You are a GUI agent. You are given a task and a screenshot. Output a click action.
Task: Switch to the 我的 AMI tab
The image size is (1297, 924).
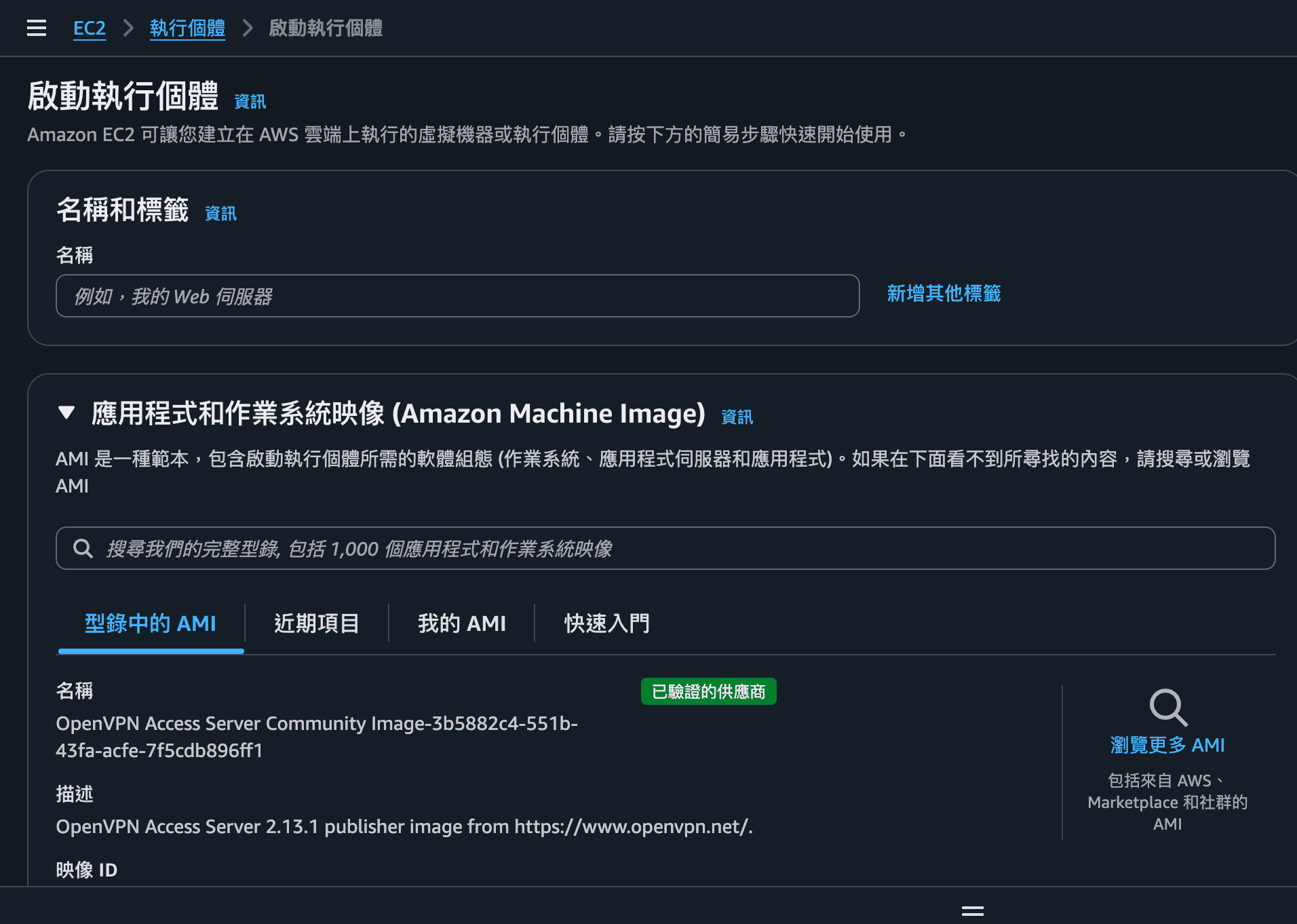click(x=461, y=623)
